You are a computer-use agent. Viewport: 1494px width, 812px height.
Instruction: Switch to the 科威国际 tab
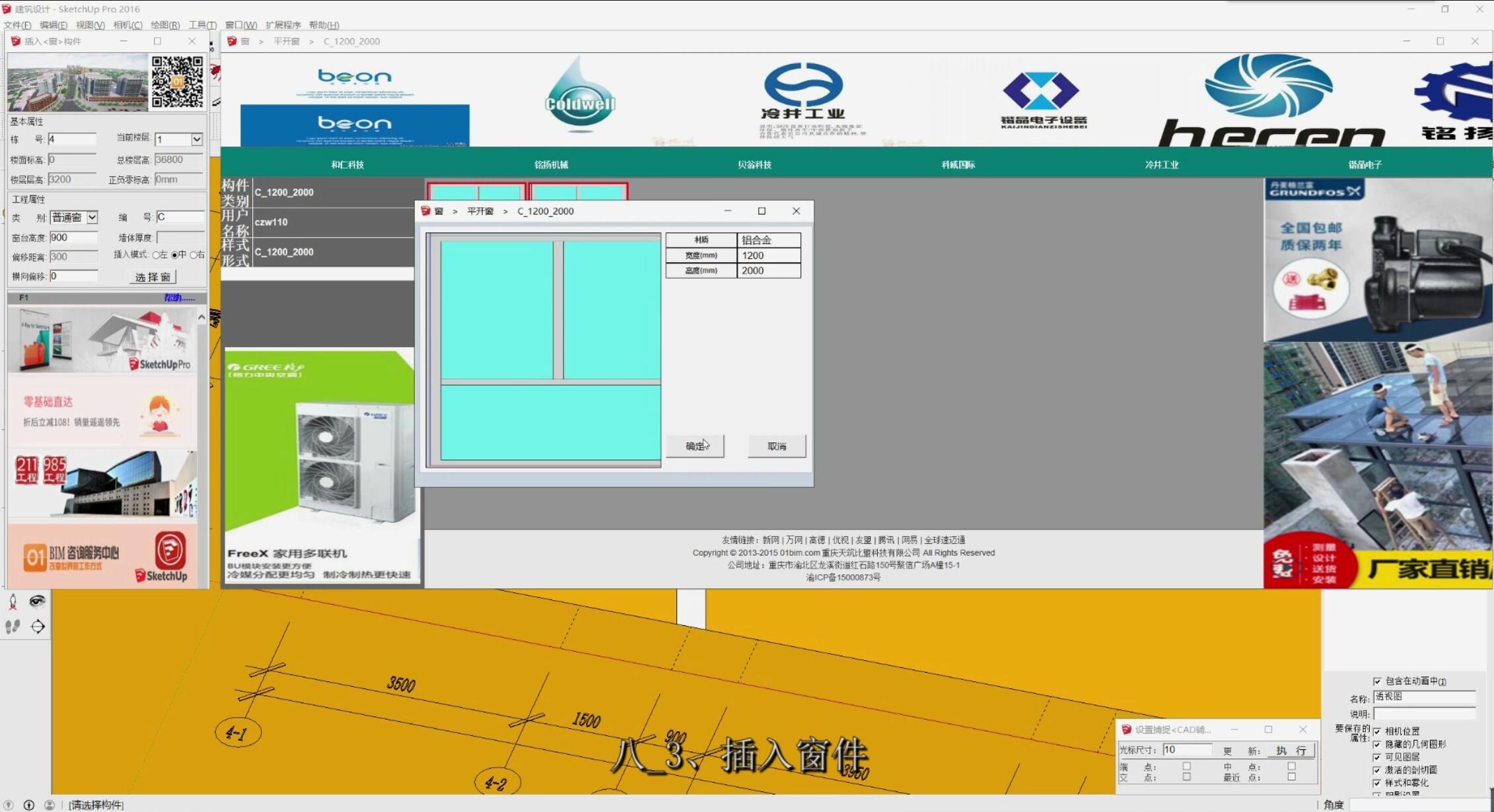(x=958, y=164)
